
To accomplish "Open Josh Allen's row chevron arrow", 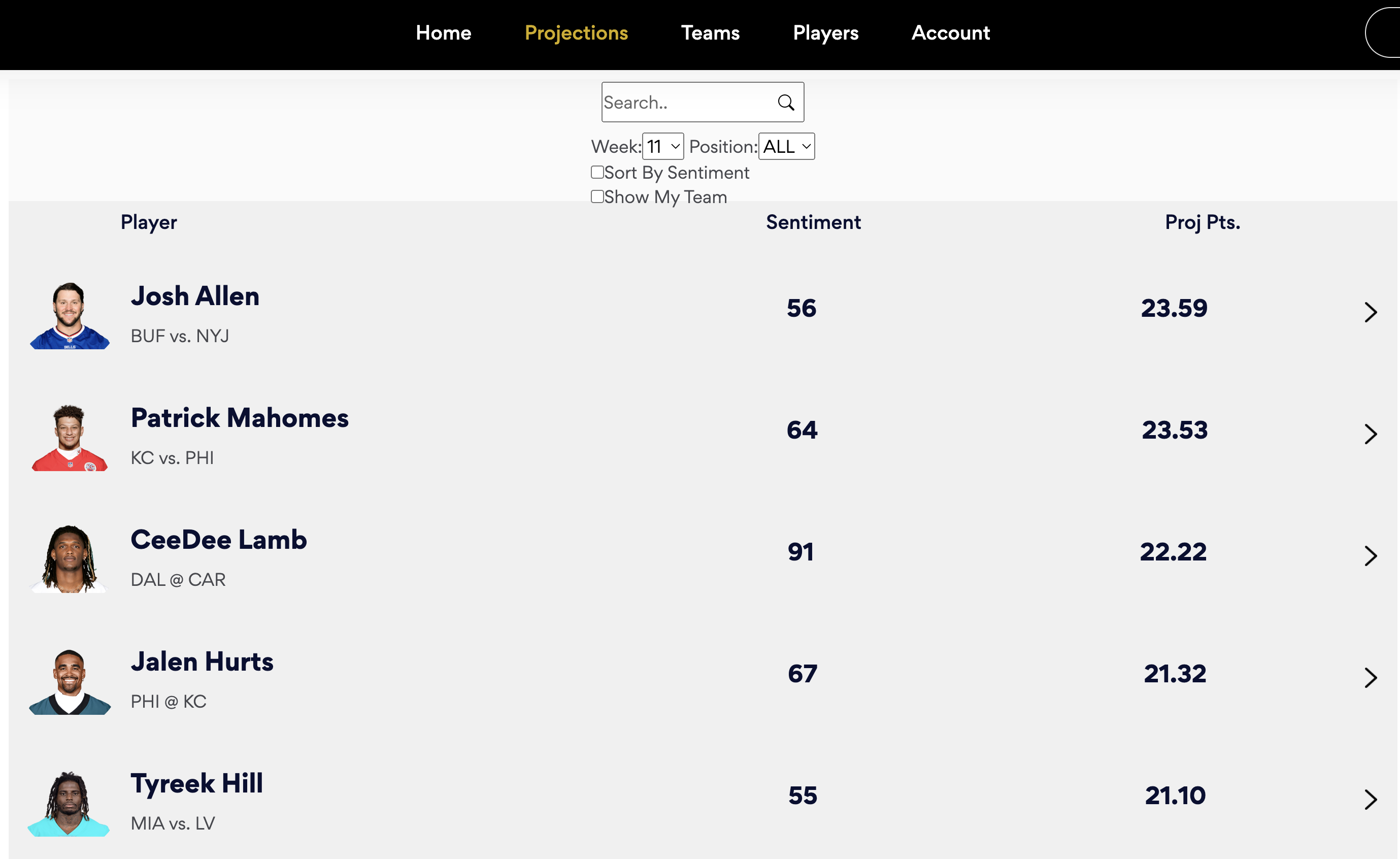I will coord(1371,312).
